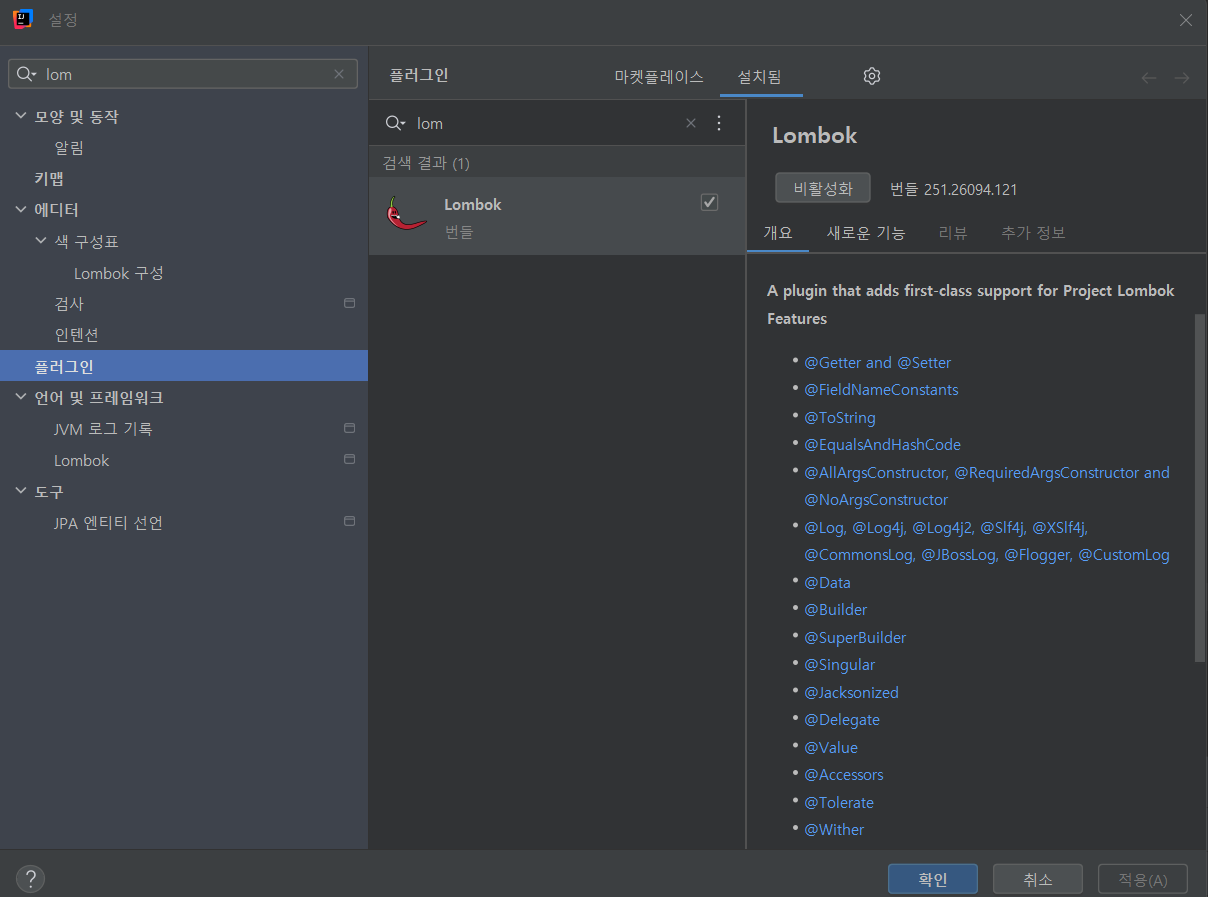Open the @Tolerate link
Screen dimensions: 1208x897
coord(839,802)
